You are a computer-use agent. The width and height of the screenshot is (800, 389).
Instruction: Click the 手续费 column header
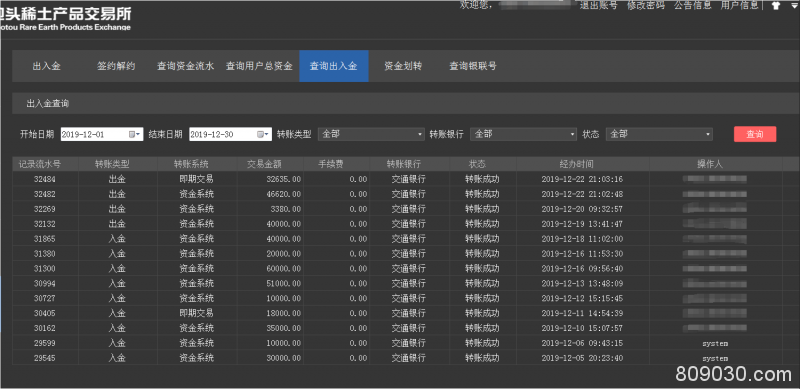click(x=337, y=164)
